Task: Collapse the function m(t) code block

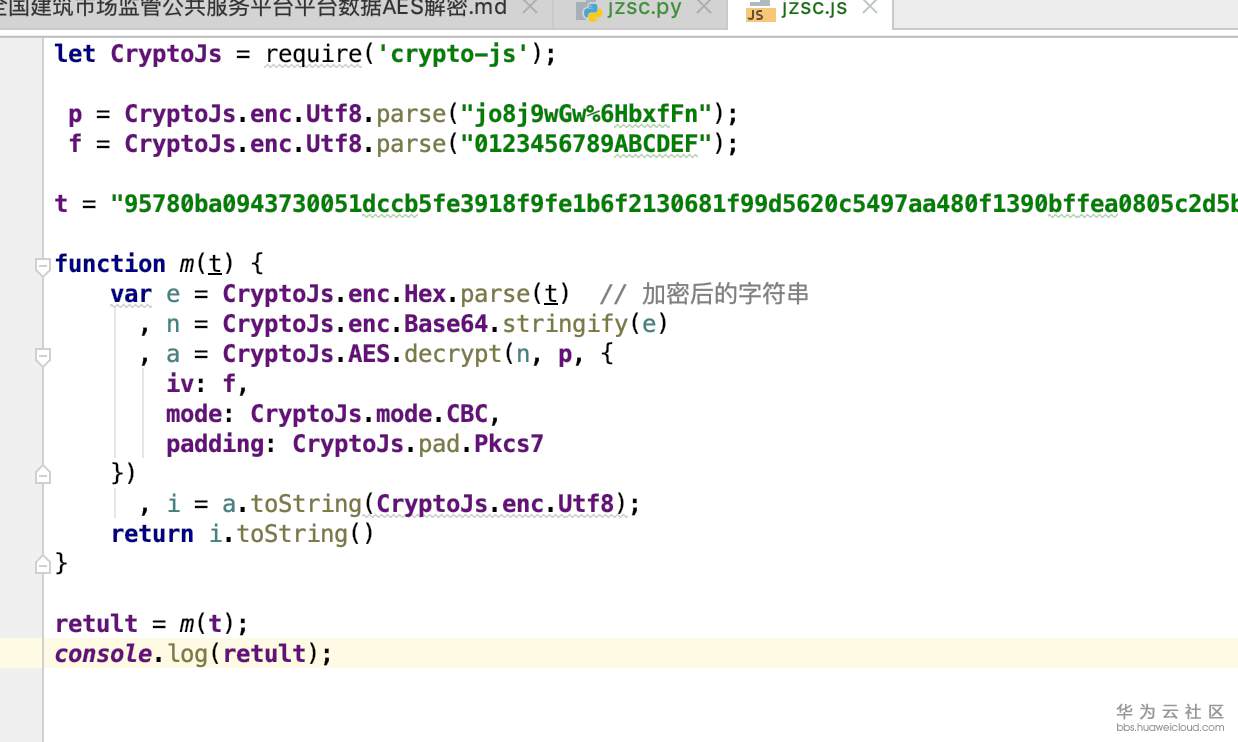Action: coord(42,264)
